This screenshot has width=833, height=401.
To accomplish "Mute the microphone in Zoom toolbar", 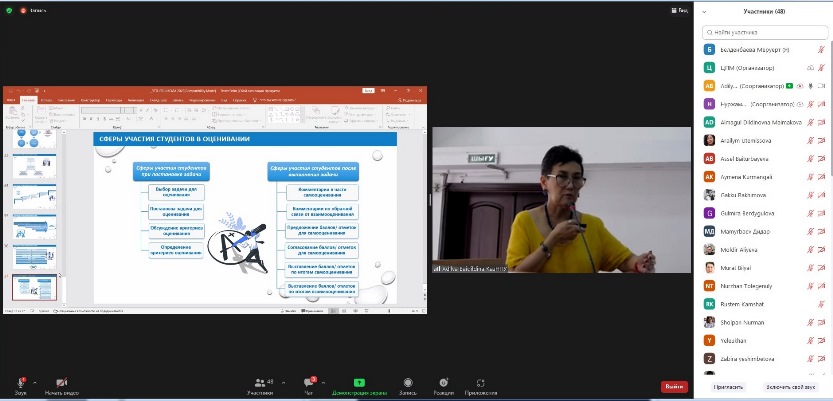I will 21,382.
